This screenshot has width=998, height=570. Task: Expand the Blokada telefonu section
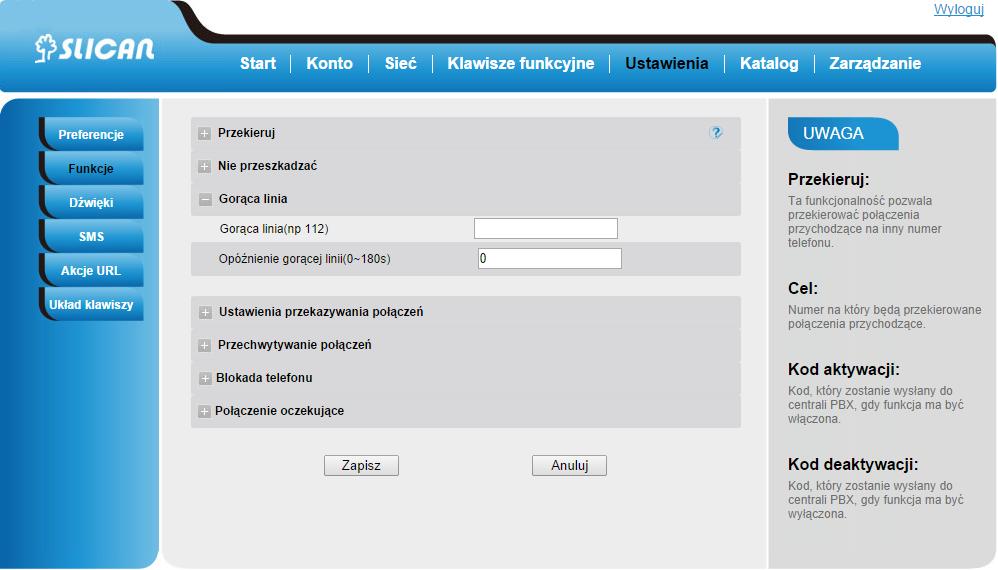click(205, 379)
